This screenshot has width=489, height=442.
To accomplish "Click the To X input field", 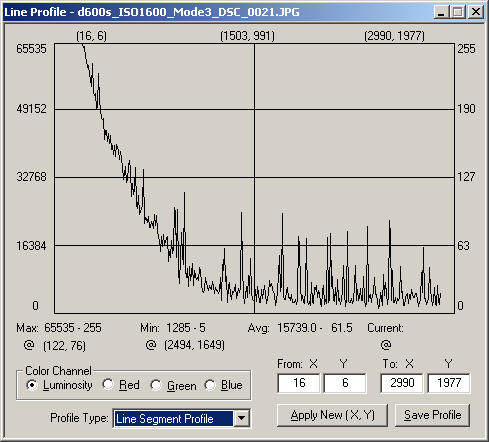I will 402,383.
